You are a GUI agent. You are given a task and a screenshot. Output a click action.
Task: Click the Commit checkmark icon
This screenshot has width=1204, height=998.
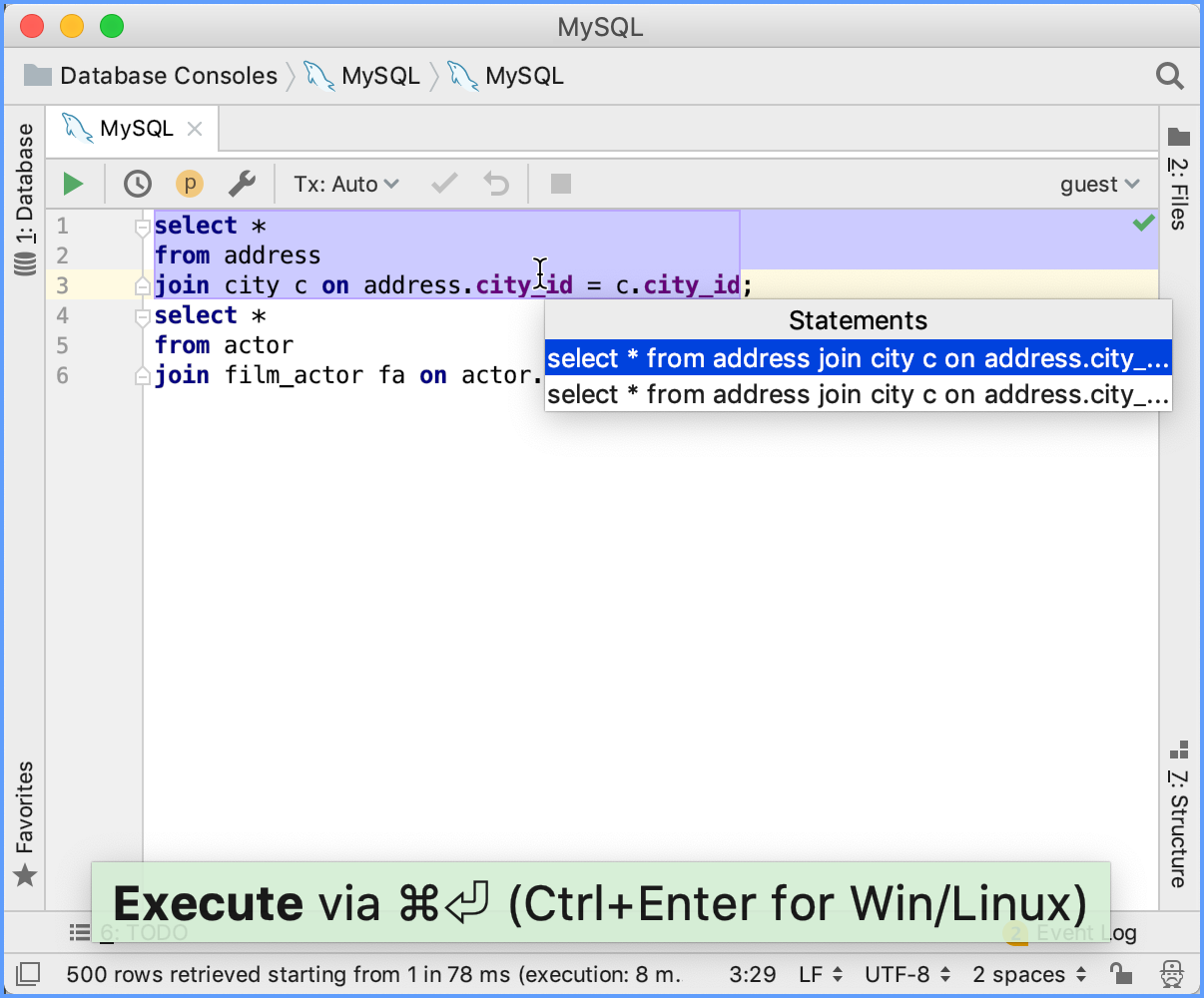tap(444, 184)
